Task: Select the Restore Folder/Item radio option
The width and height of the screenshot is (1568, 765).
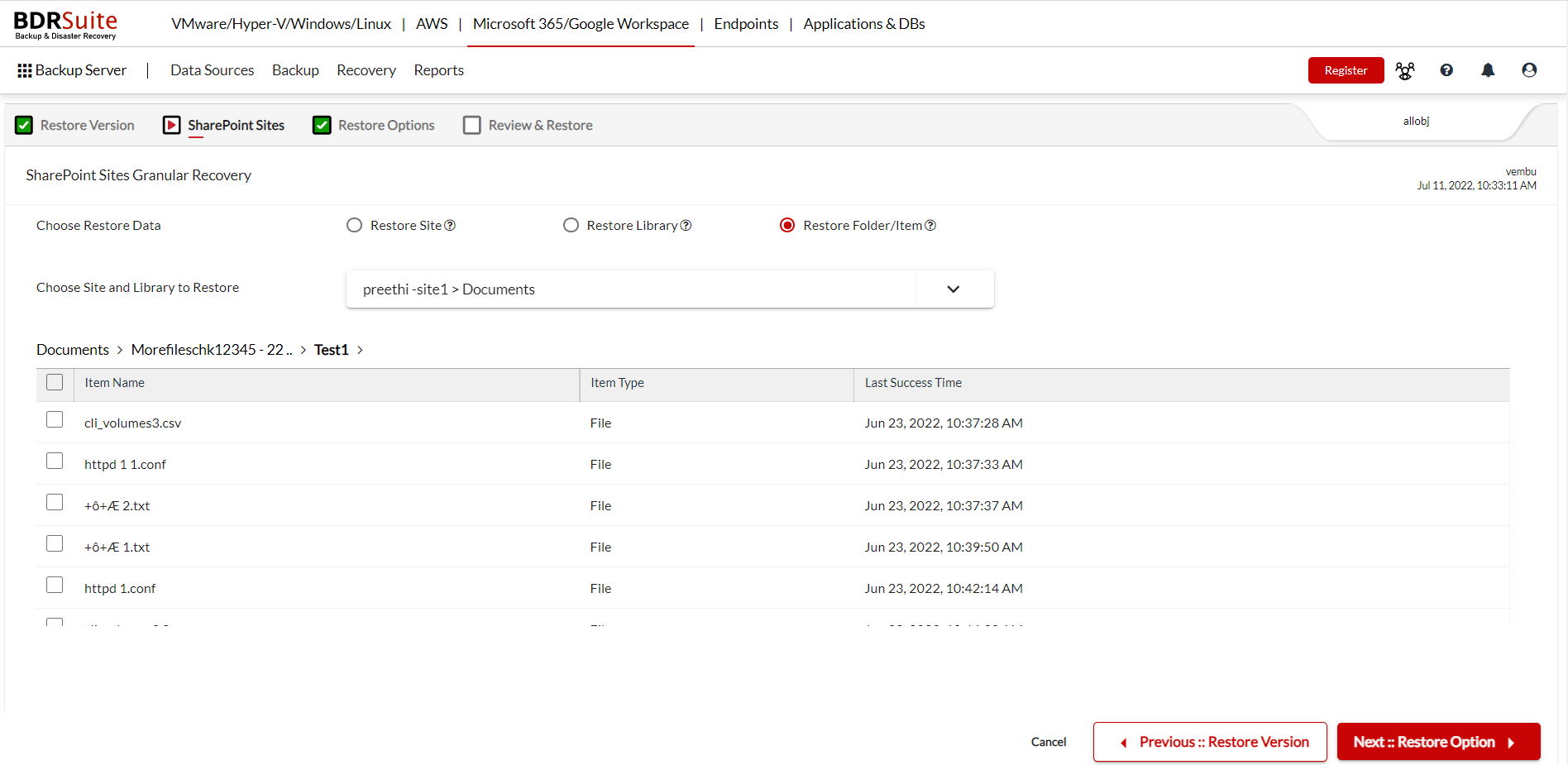Action: click(x=787, y=226)
